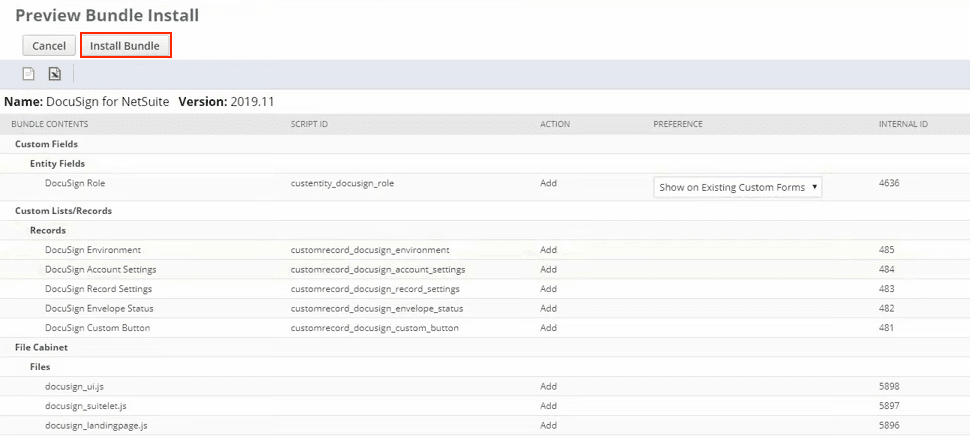Click the Custom Lists/Records group heading
Viewport: 970px width, 438px height.
pos(64,211)
